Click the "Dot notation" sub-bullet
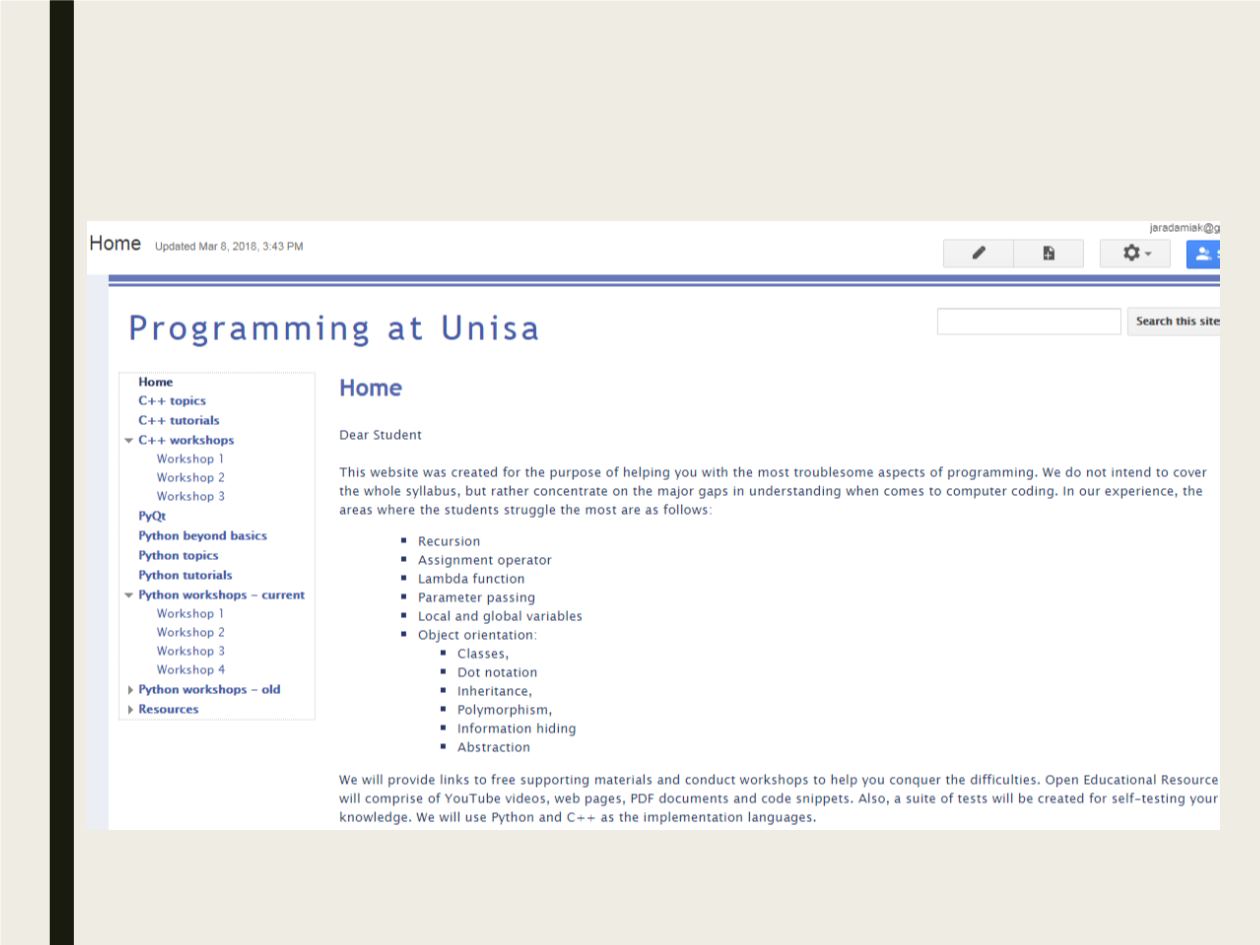The height and width of the screenshot is (945, 1260). pyautogui.click(x=497, y=672)
